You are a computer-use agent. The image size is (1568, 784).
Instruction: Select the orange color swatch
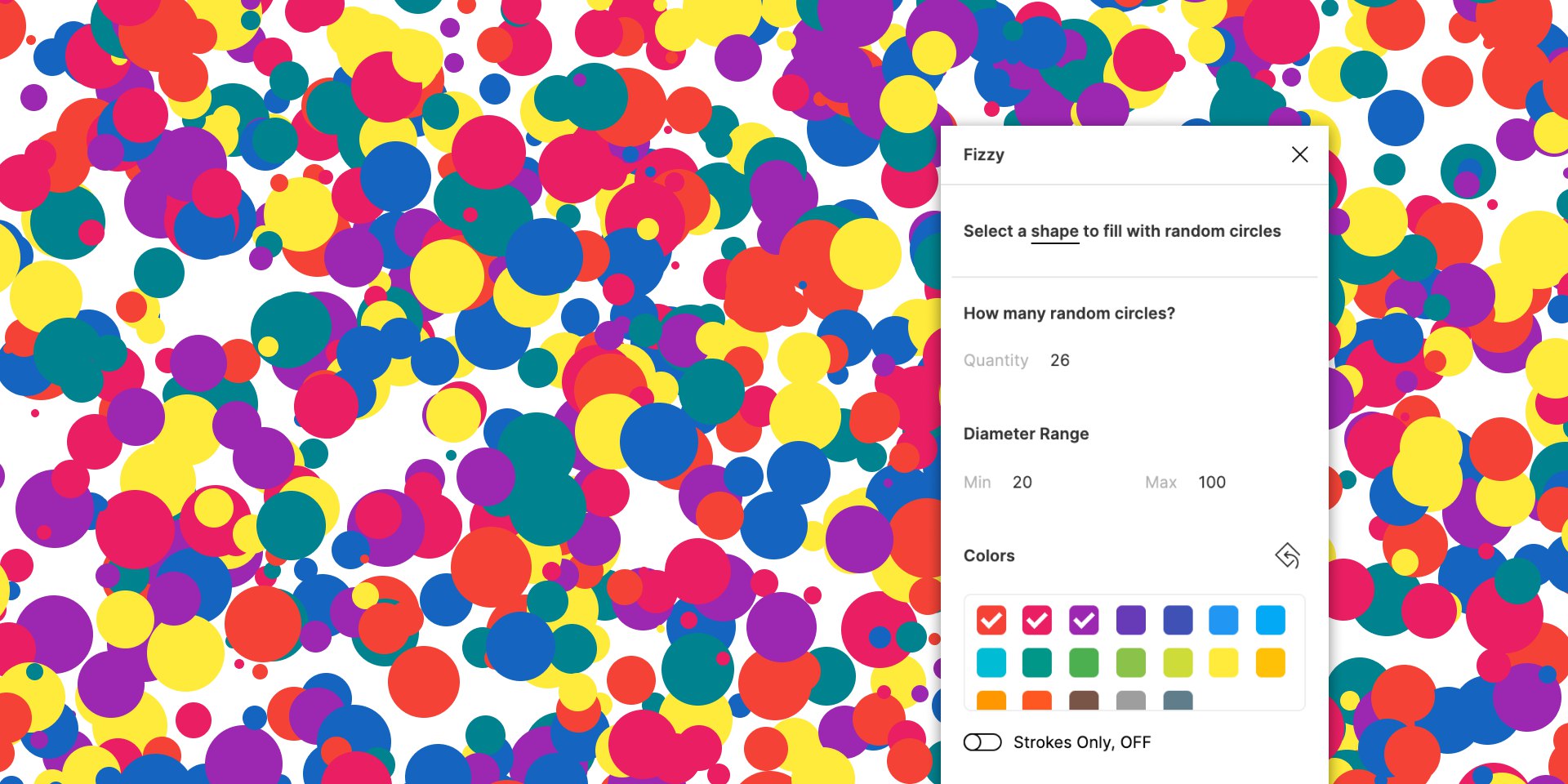point(991,700)
